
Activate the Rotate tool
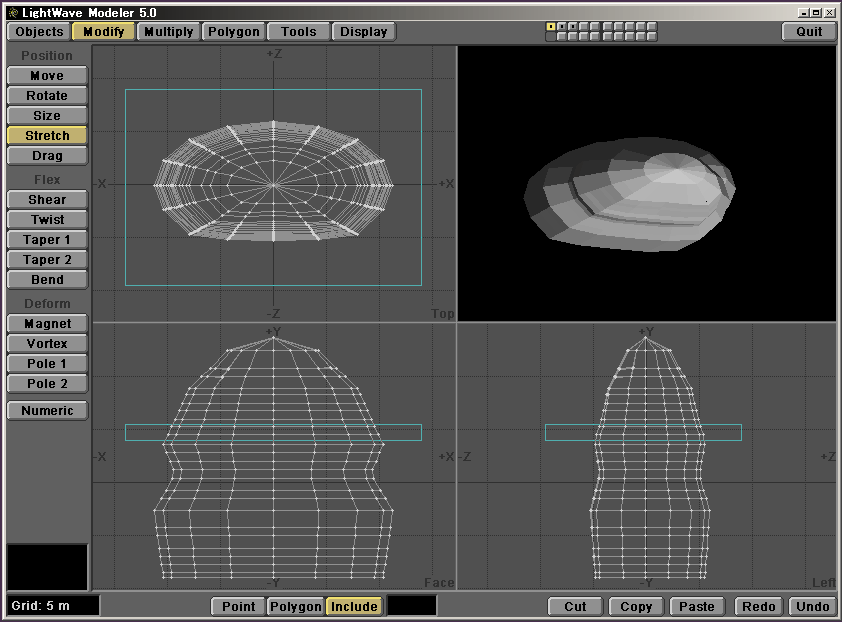[x=47, y=96]
